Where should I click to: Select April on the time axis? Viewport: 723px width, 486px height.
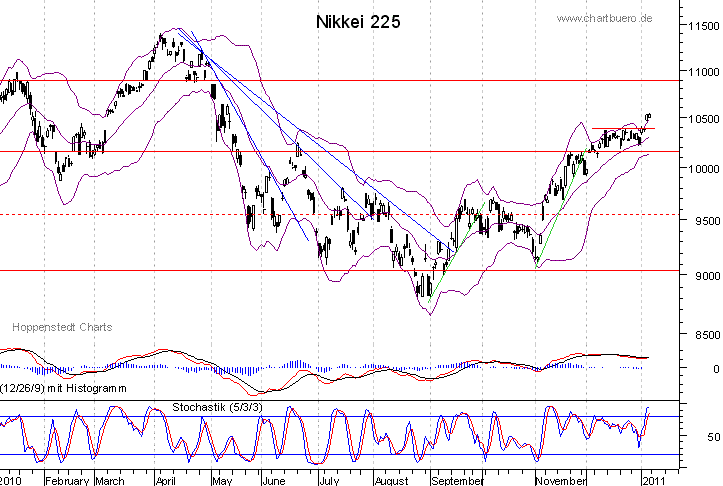(x=165, y=480)
